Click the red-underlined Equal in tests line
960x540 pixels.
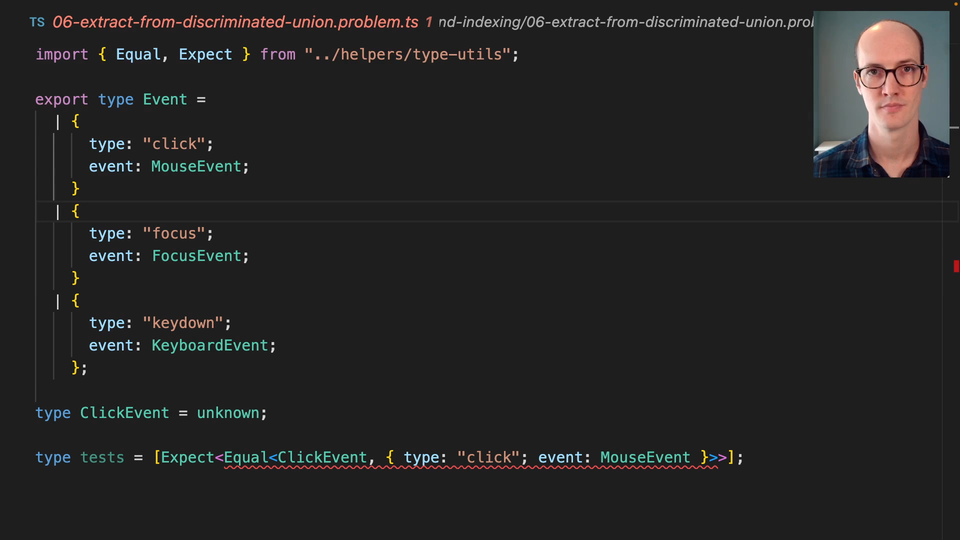pyautogui.click(x=245, y=457)
